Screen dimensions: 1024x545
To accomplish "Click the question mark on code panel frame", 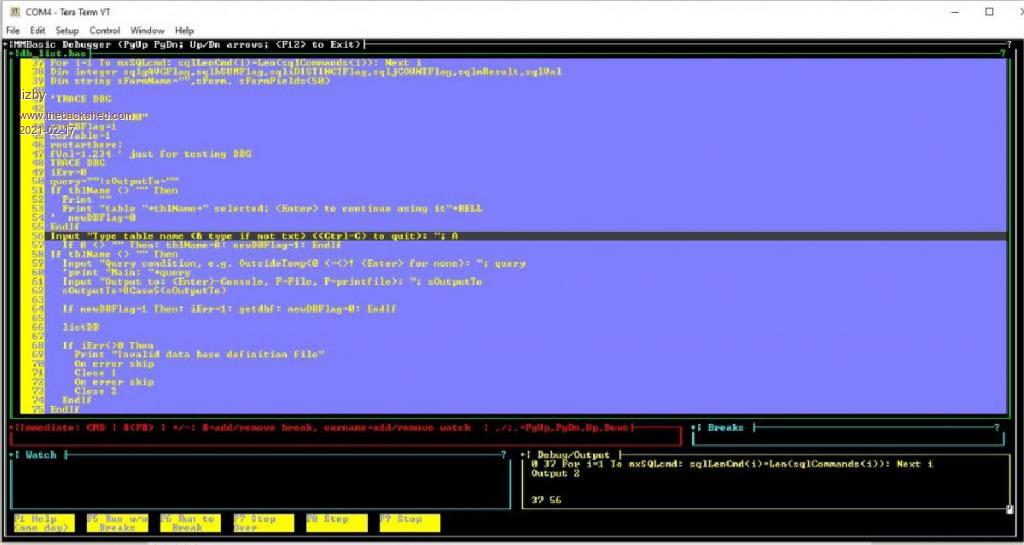I will [x=1003, y=53].
